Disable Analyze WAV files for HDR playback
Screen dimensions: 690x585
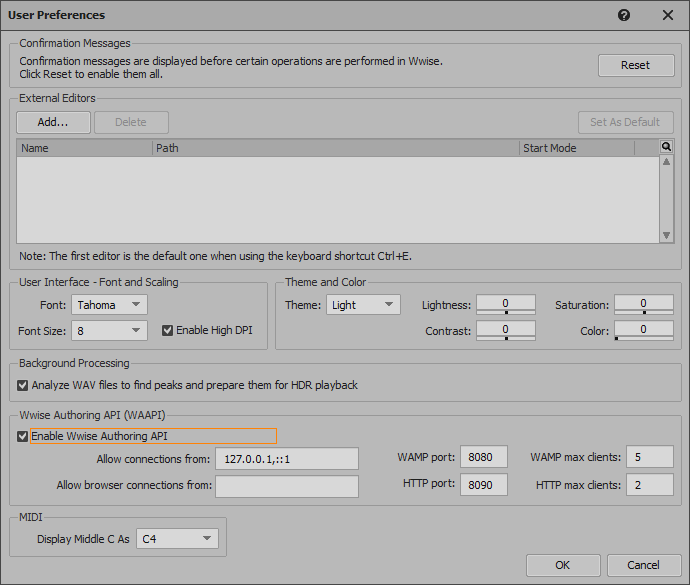pyautogui.click(x=23, y=385)
